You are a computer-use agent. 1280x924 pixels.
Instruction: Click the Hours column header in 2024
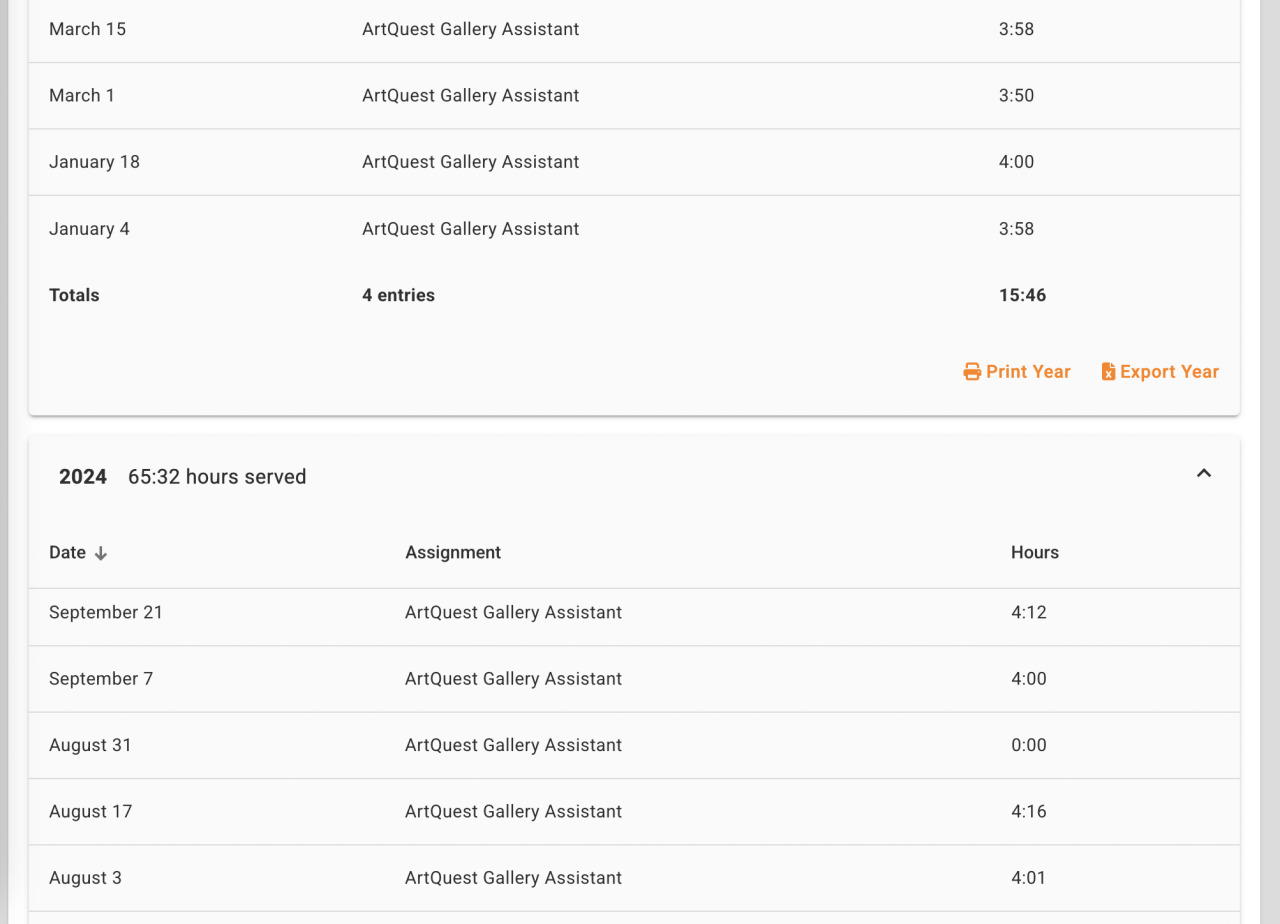click(x=1034, y=552)
